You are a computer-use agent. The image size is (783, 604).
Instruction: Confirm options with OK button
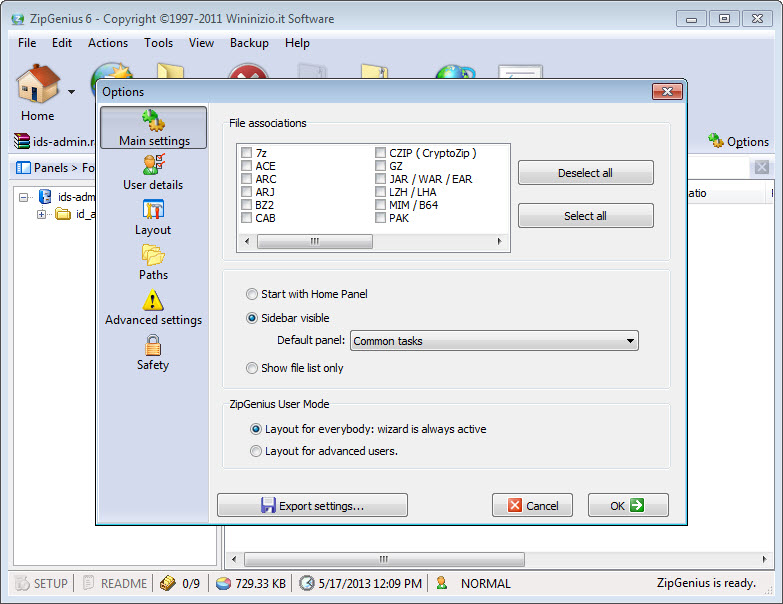coord(628,505)
